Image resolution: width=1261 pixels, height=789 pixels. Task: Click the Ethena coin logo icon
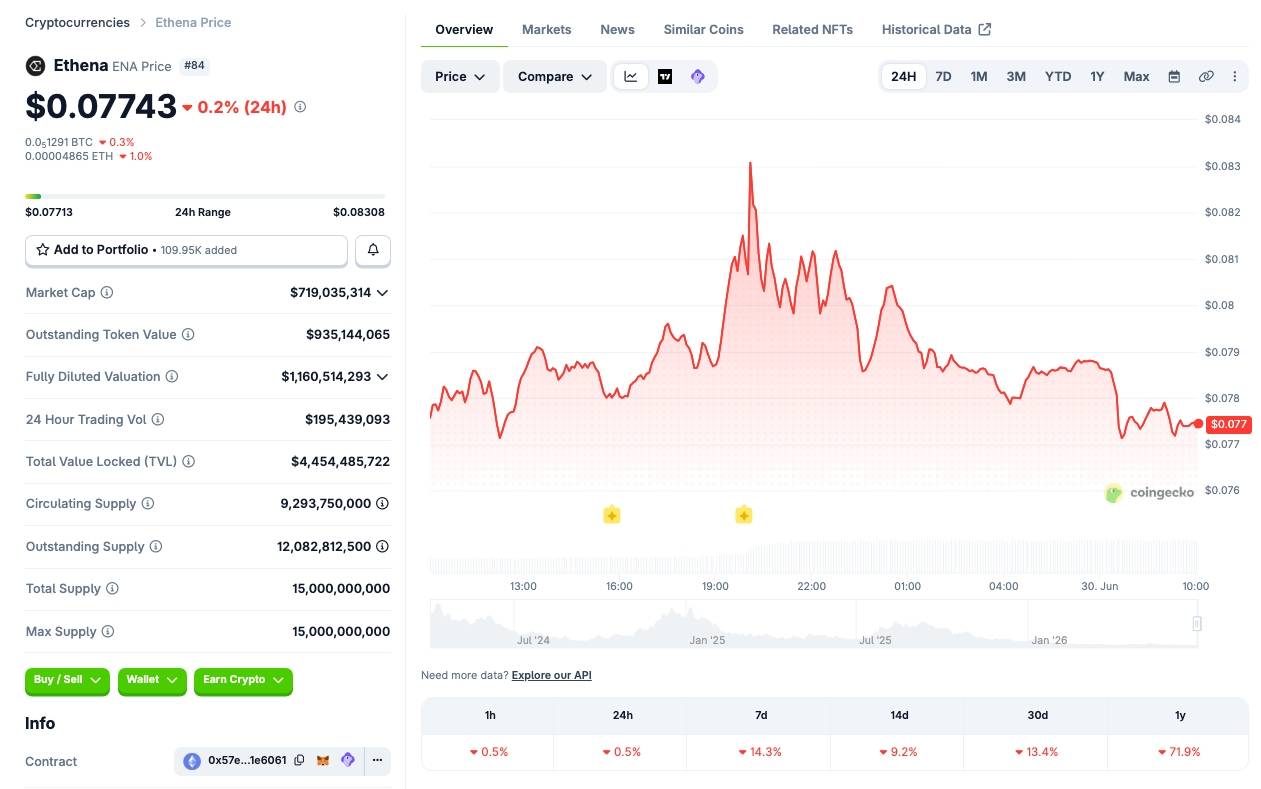click(x=35, y=66)
